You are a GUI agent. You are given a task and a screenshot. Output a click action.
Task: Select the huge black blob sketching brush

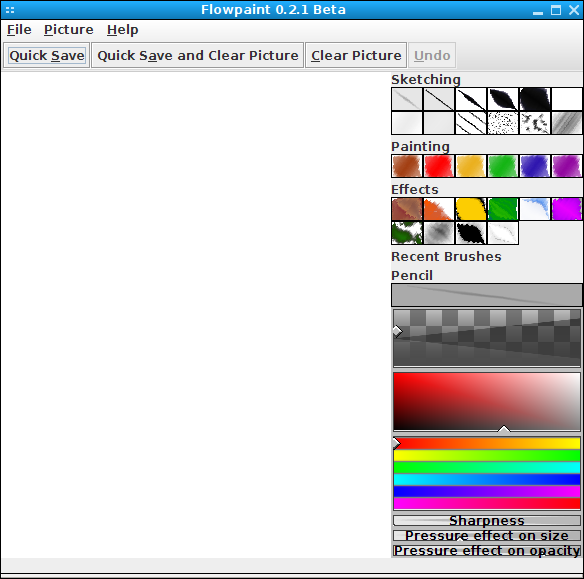coord(535,99)
